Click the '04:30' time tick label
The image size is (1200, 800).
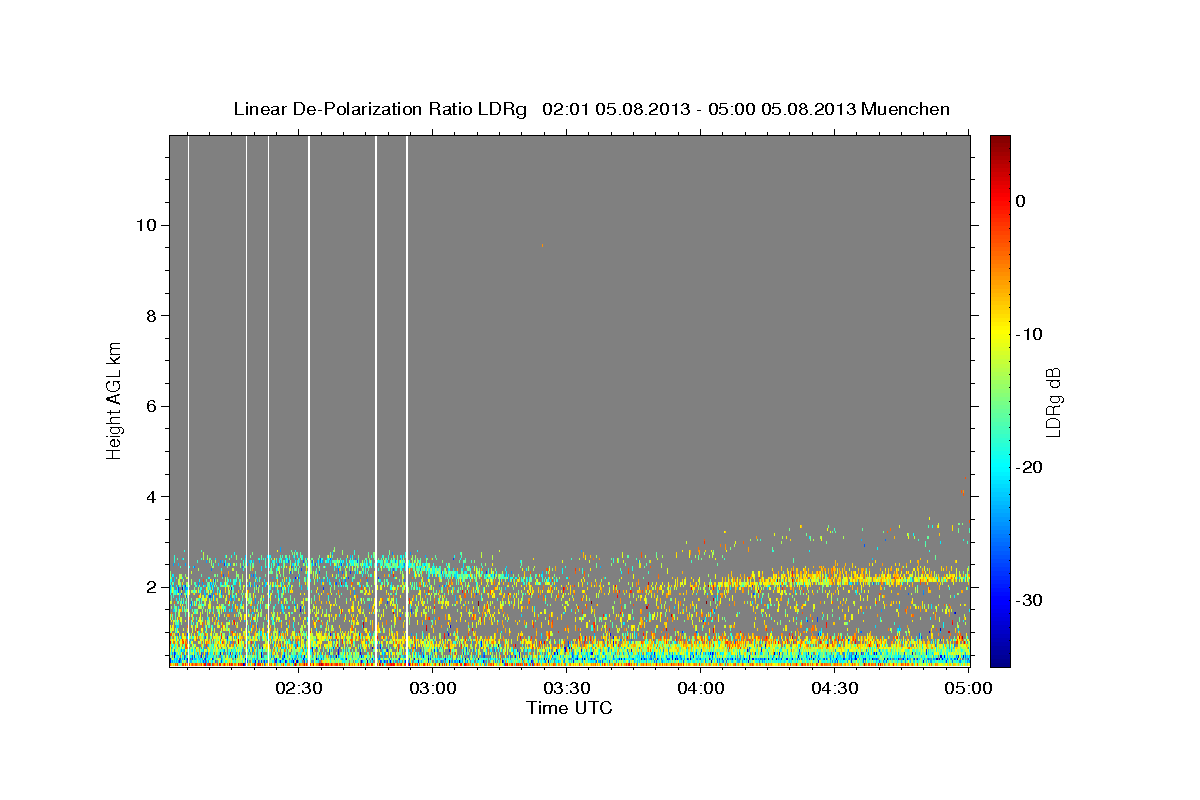point(834,688)
